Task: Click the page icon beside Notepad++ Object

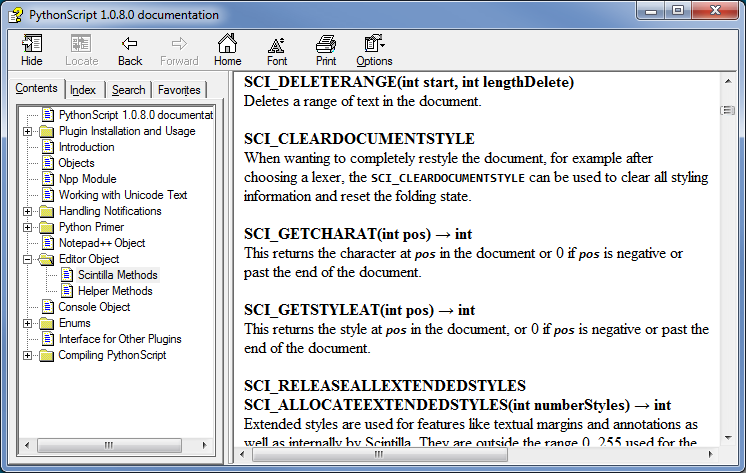Action: click(x=48, y=243)
